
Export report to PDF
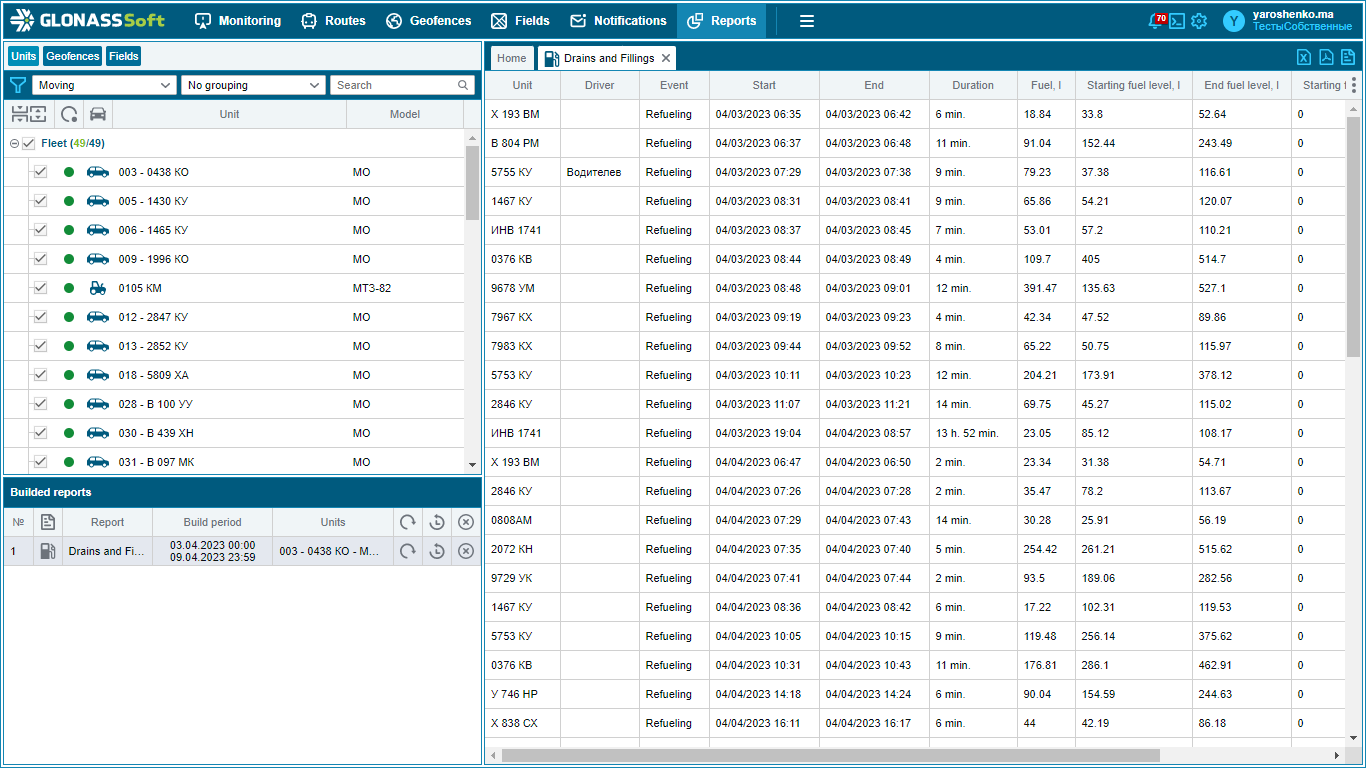(1326, 57)
